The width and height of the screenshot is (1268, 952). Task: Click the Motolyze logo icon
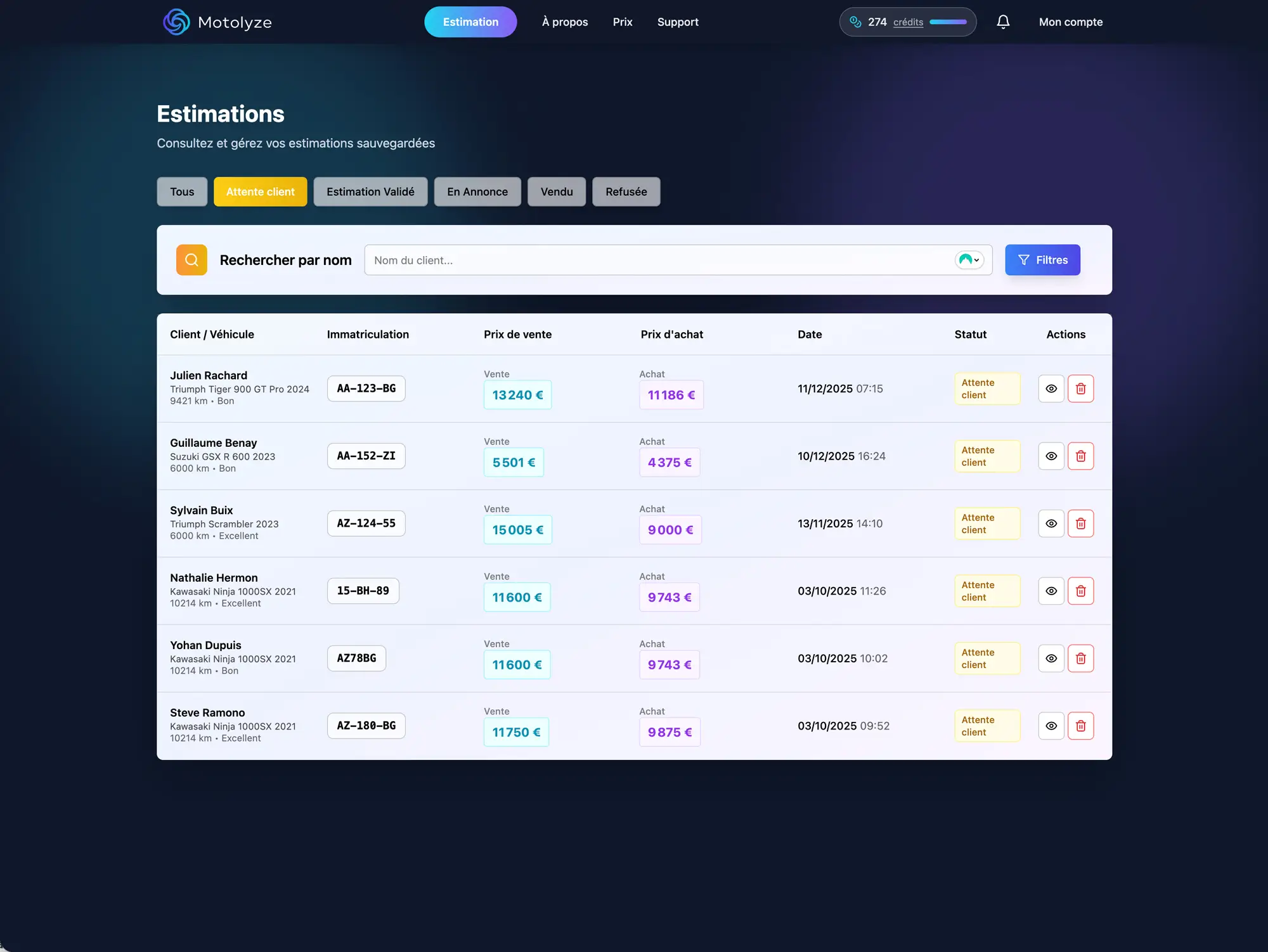(x=176, y=22)
